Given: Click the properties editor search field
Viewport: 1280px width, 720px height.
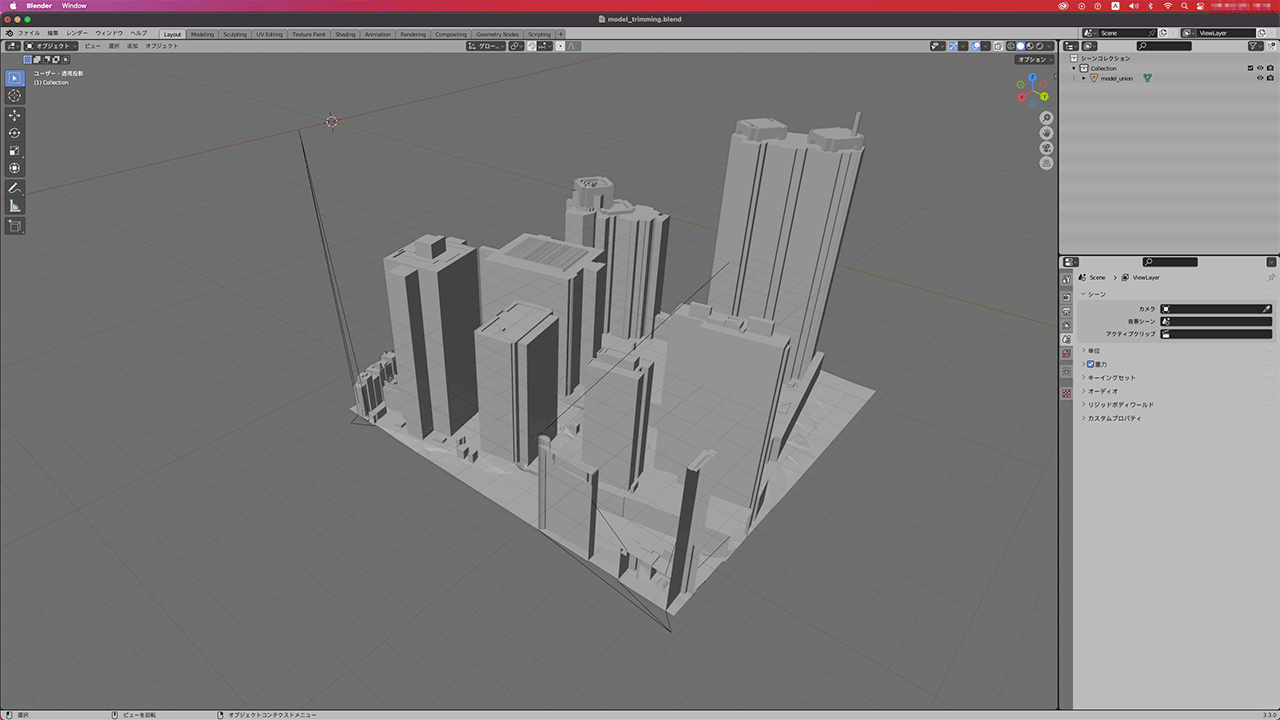Looking at the screenshot, I should [1169, 262].
